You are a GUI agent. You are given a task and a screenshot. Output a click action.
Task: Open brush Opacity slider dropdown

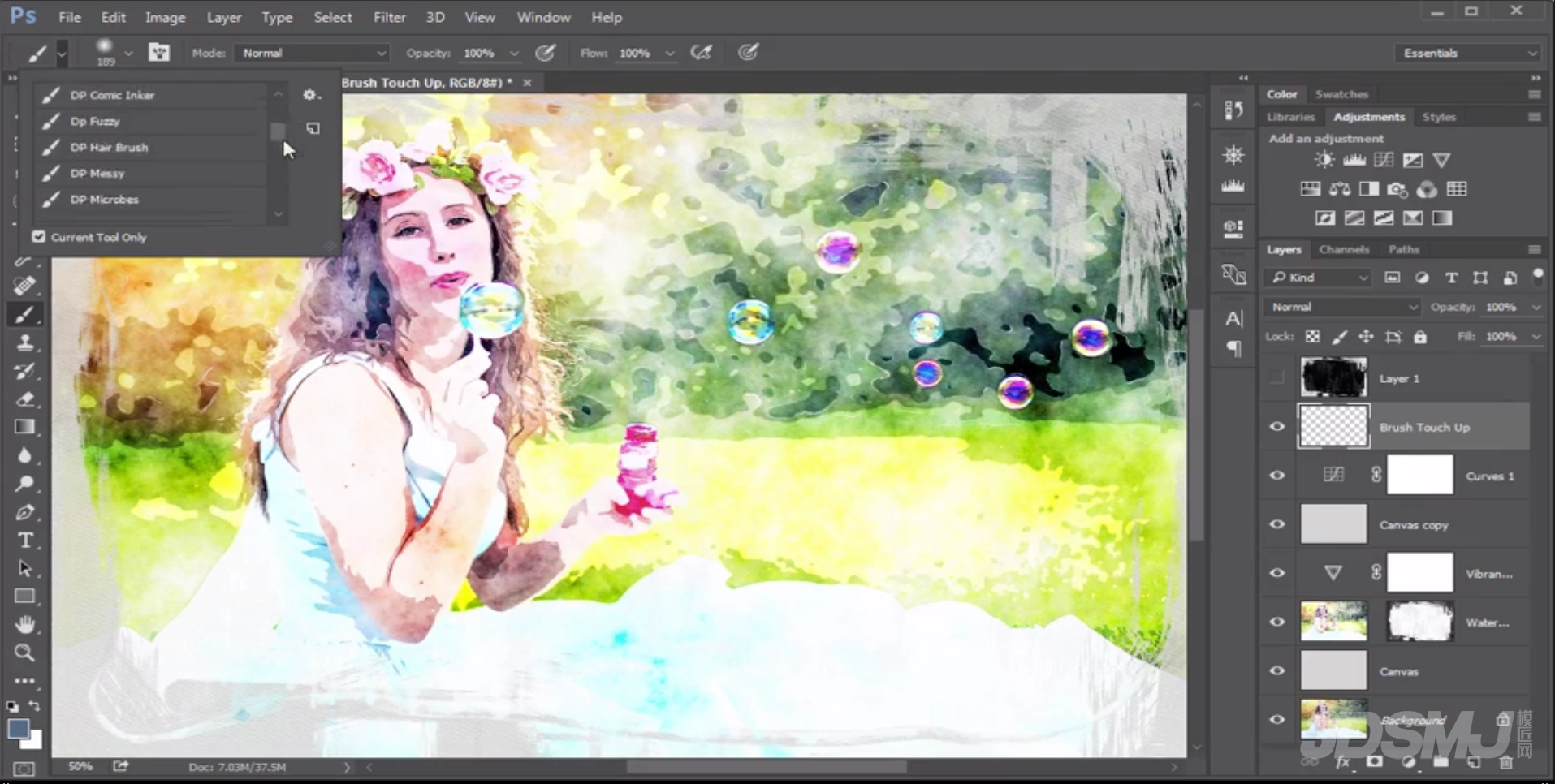tap(514, 54)
